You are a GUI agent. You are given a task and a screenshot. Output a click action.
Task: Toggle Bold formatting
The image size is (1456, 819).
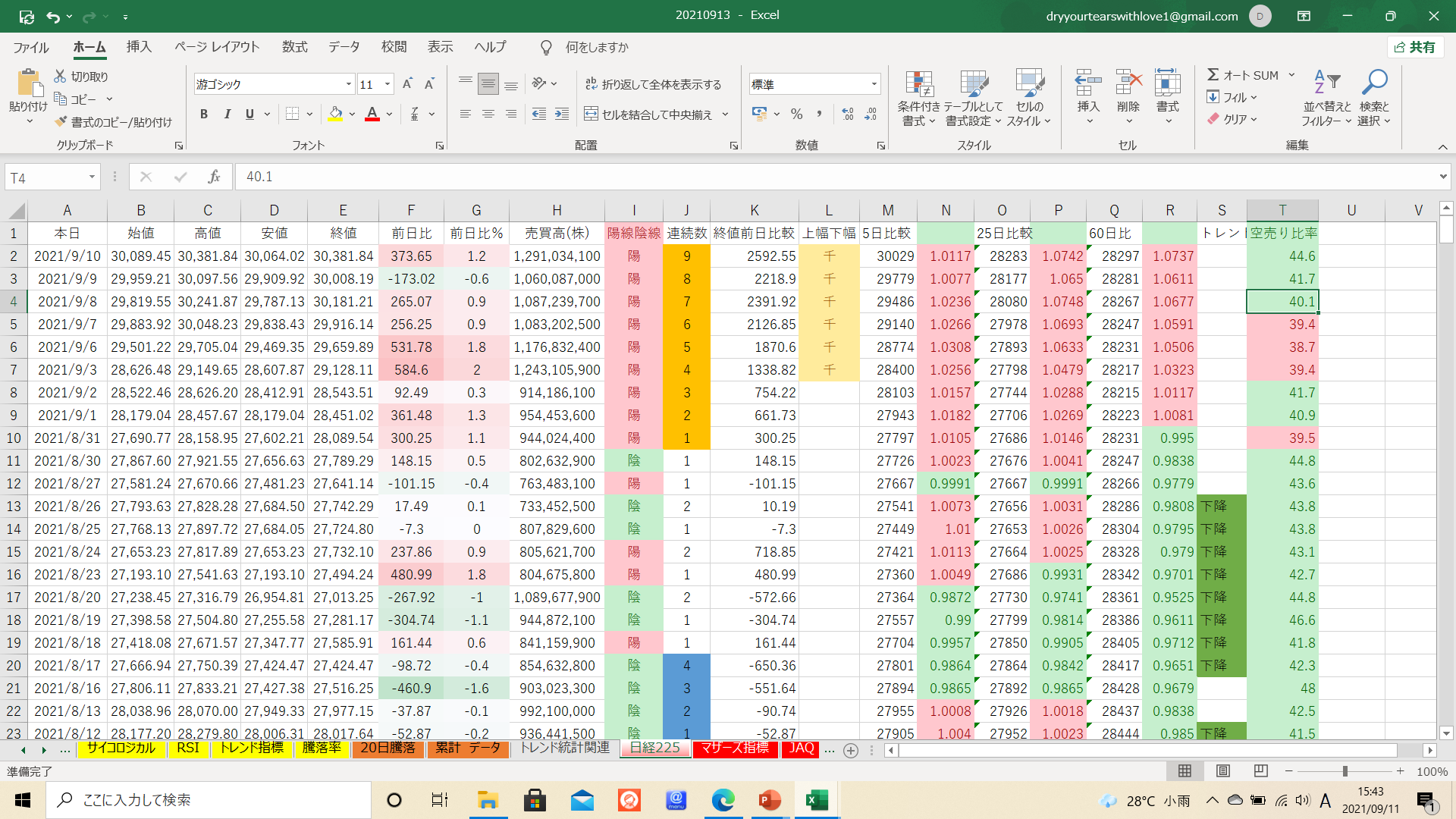(203, 114)
